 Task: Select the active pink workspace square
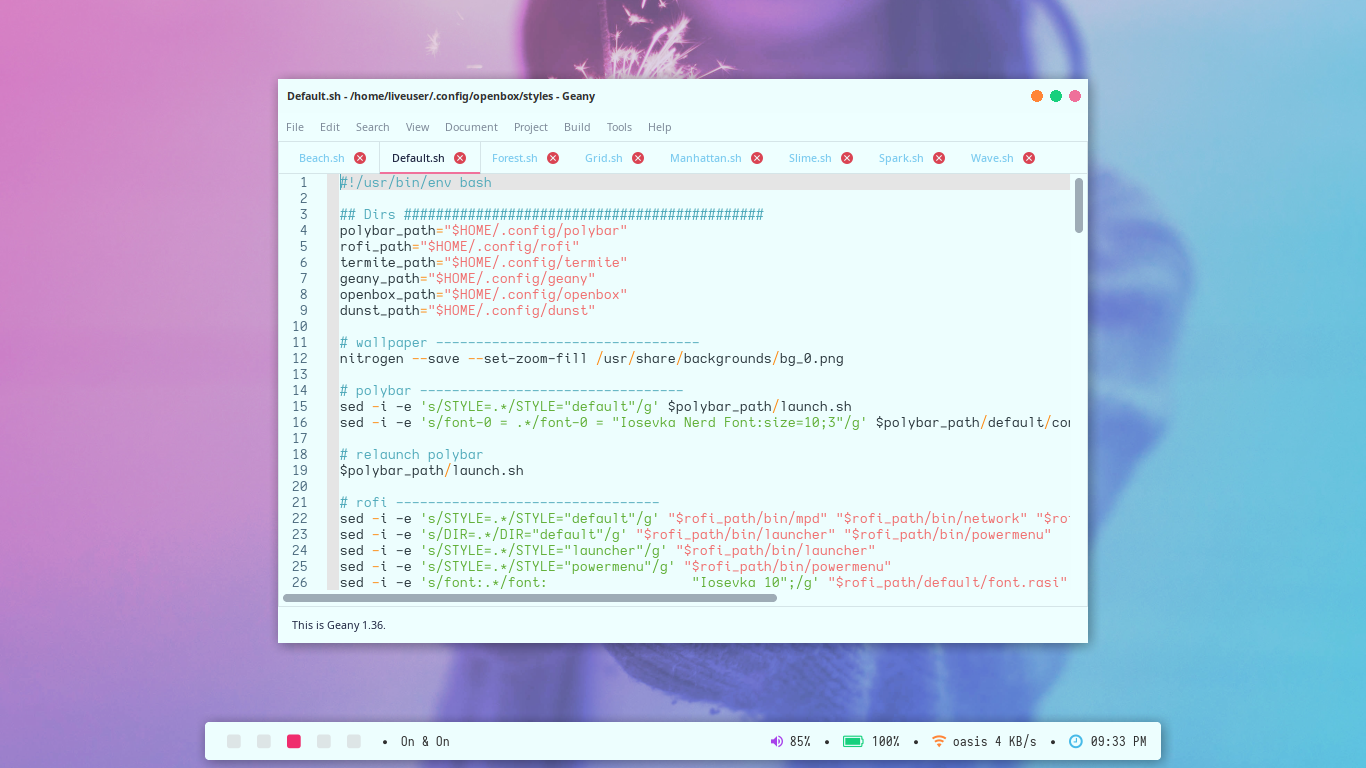pyautogui.click(x=294, y=741)
